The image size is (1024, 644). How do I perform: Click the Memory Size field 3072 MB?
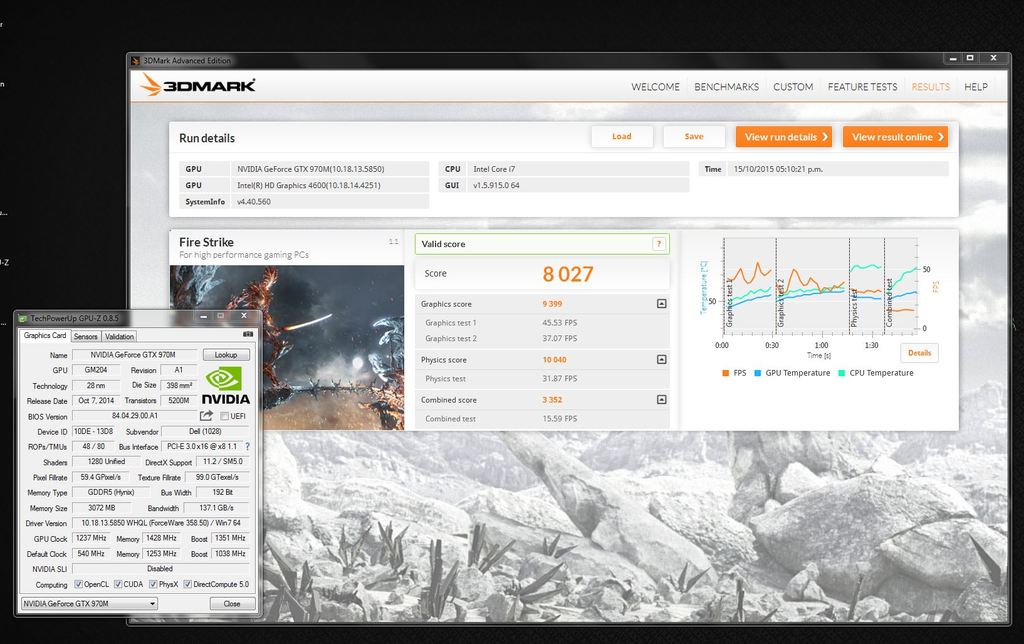coord(101,507)
